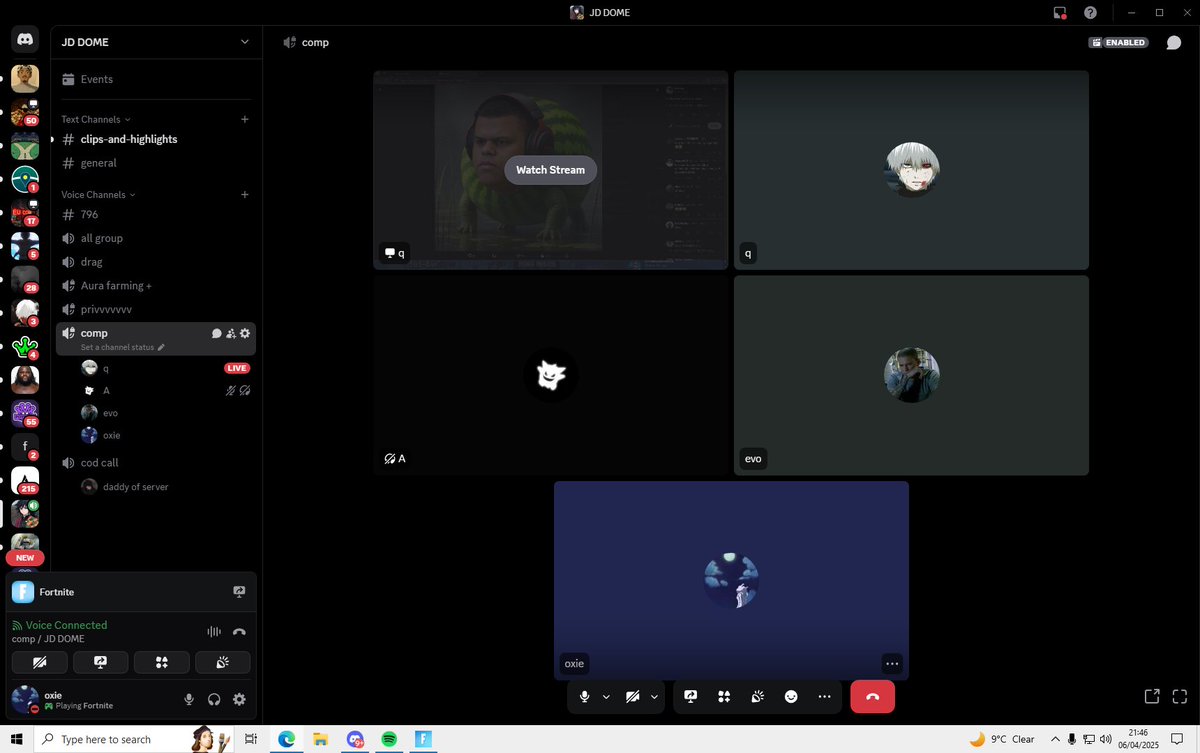The image size is (1200, 753).
Task: Share screen from the bottom call toolbar
Action: [691, 696]
